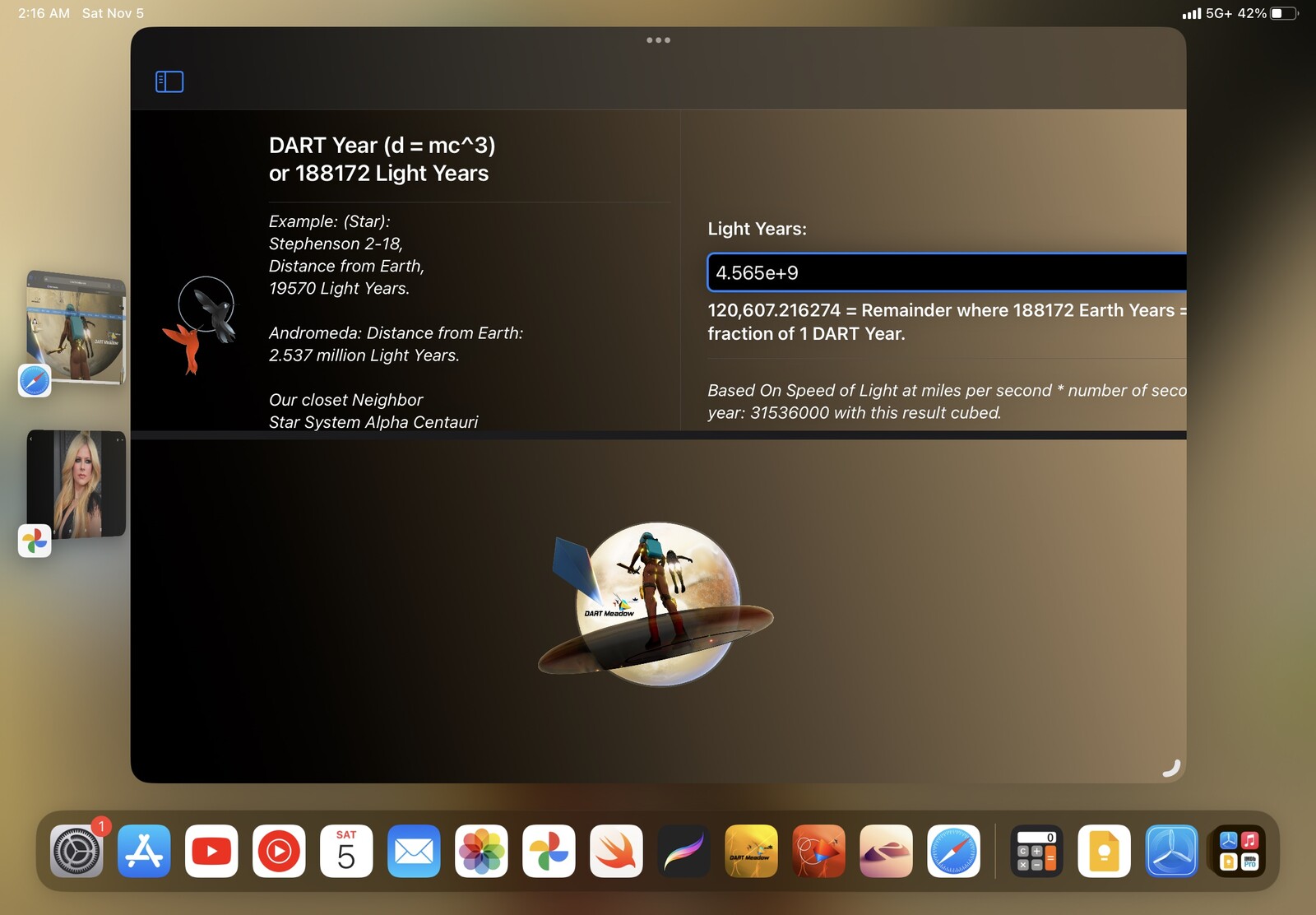Tap Google Photos badge in Stage Manager strip
Image resolution: width=1316 pixels, height=915 pixels.
click(35, 541)
